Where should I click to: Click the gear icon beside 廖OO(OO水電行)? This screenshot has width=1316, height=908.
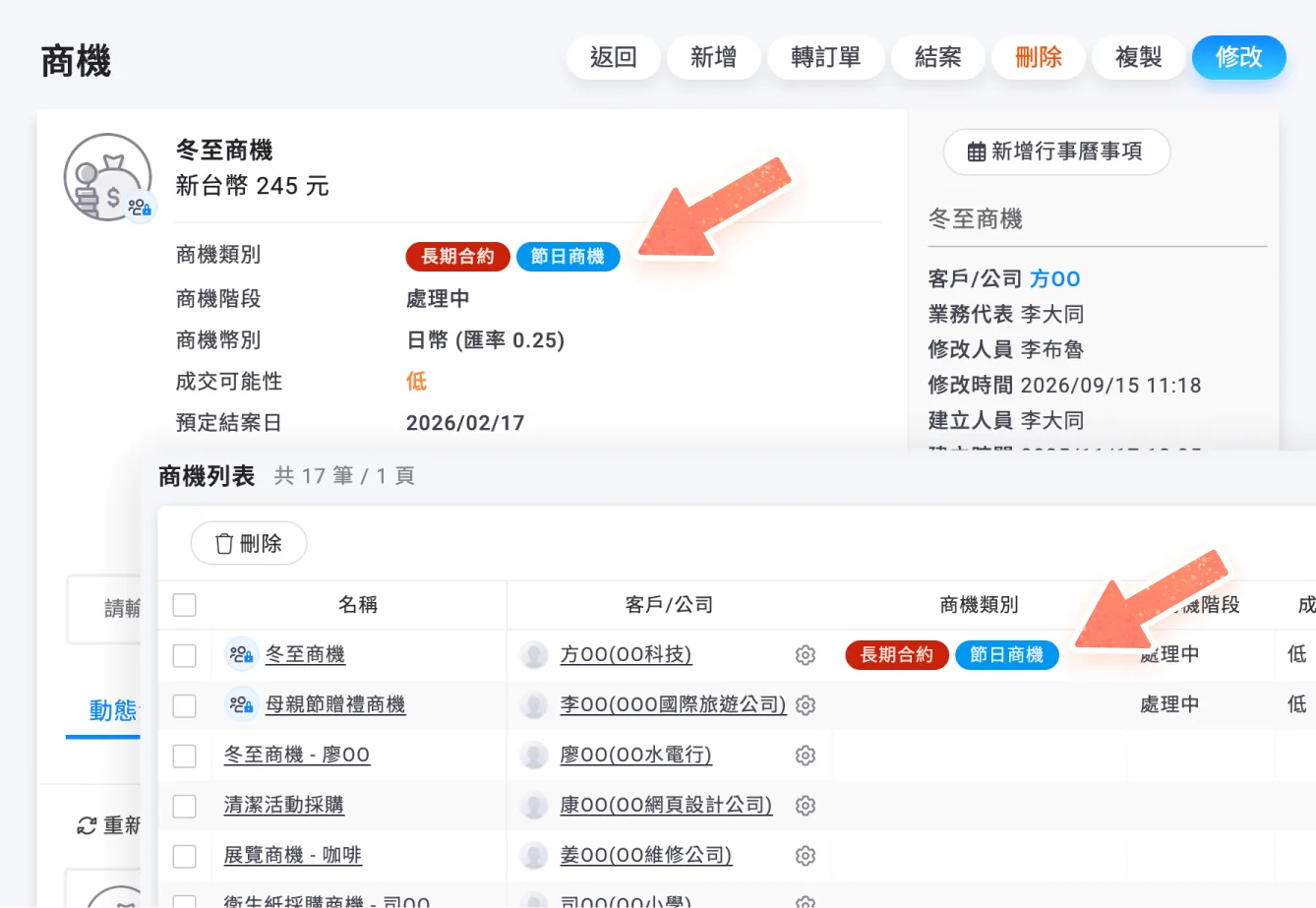click(806, 756)
